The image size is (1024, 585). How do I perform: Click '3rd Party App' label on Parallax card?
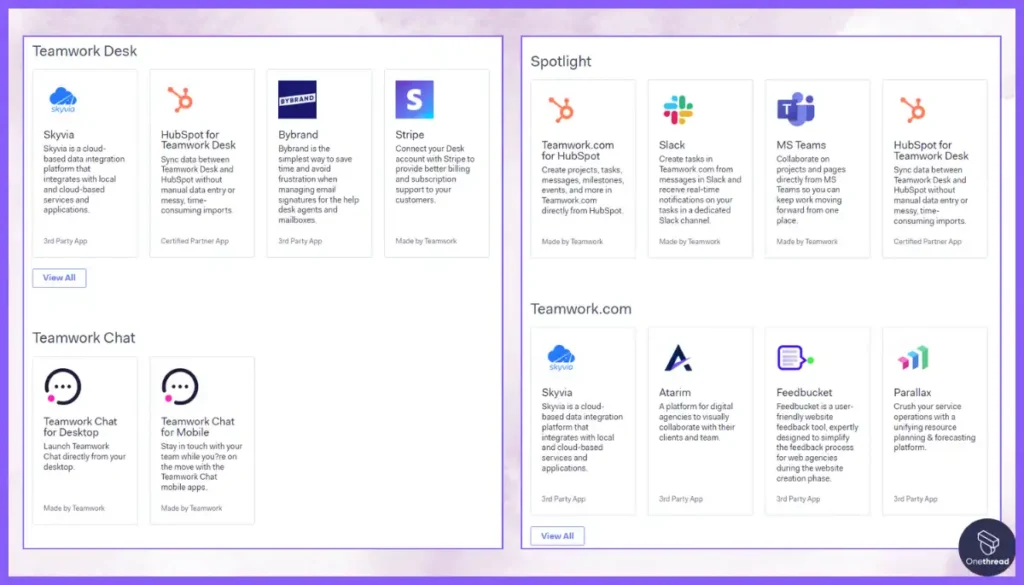click(x=915, y=499)
